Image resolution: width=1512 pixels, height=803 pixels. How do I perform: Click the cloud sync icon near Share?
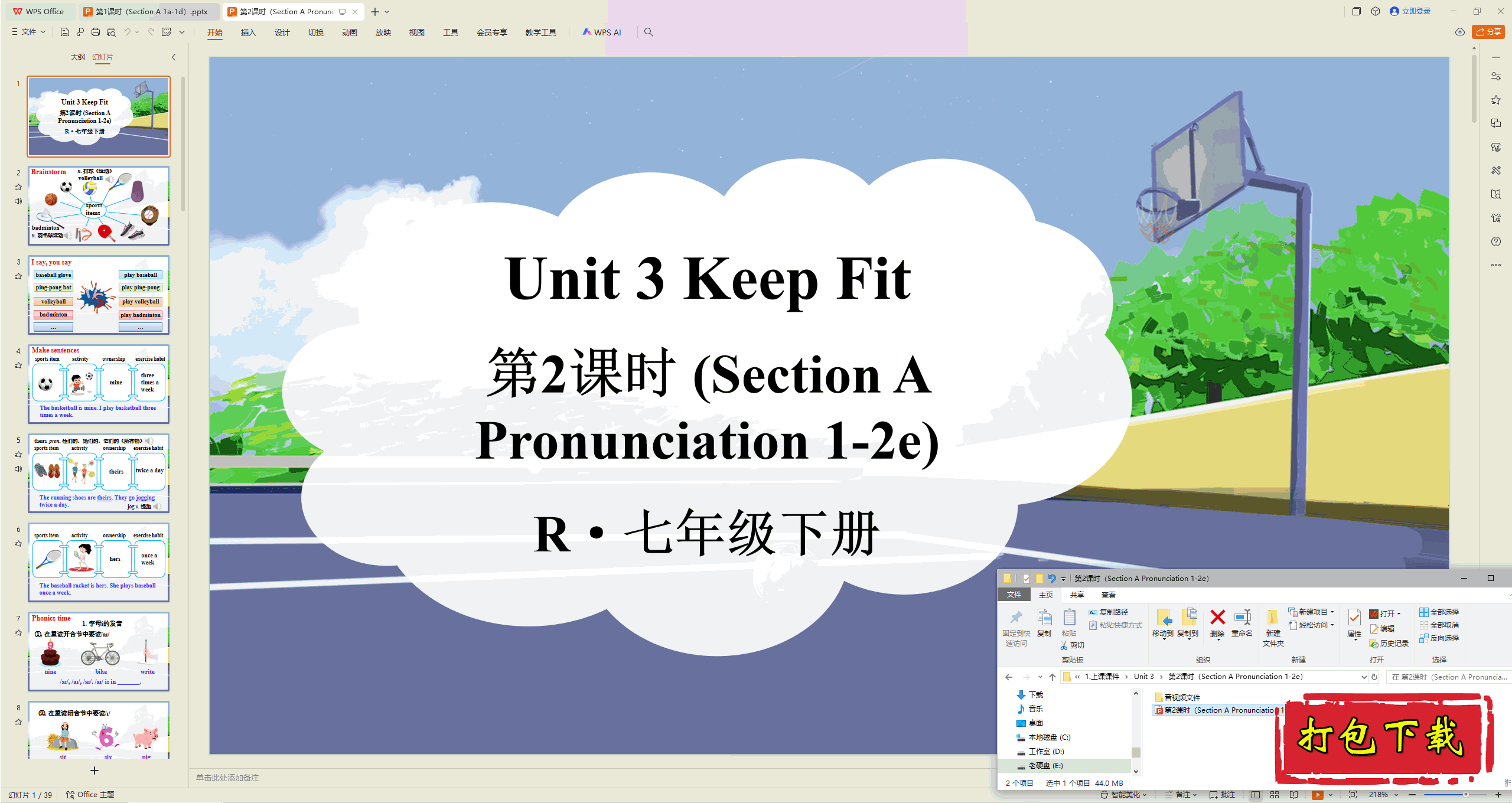coord(1460,32)
